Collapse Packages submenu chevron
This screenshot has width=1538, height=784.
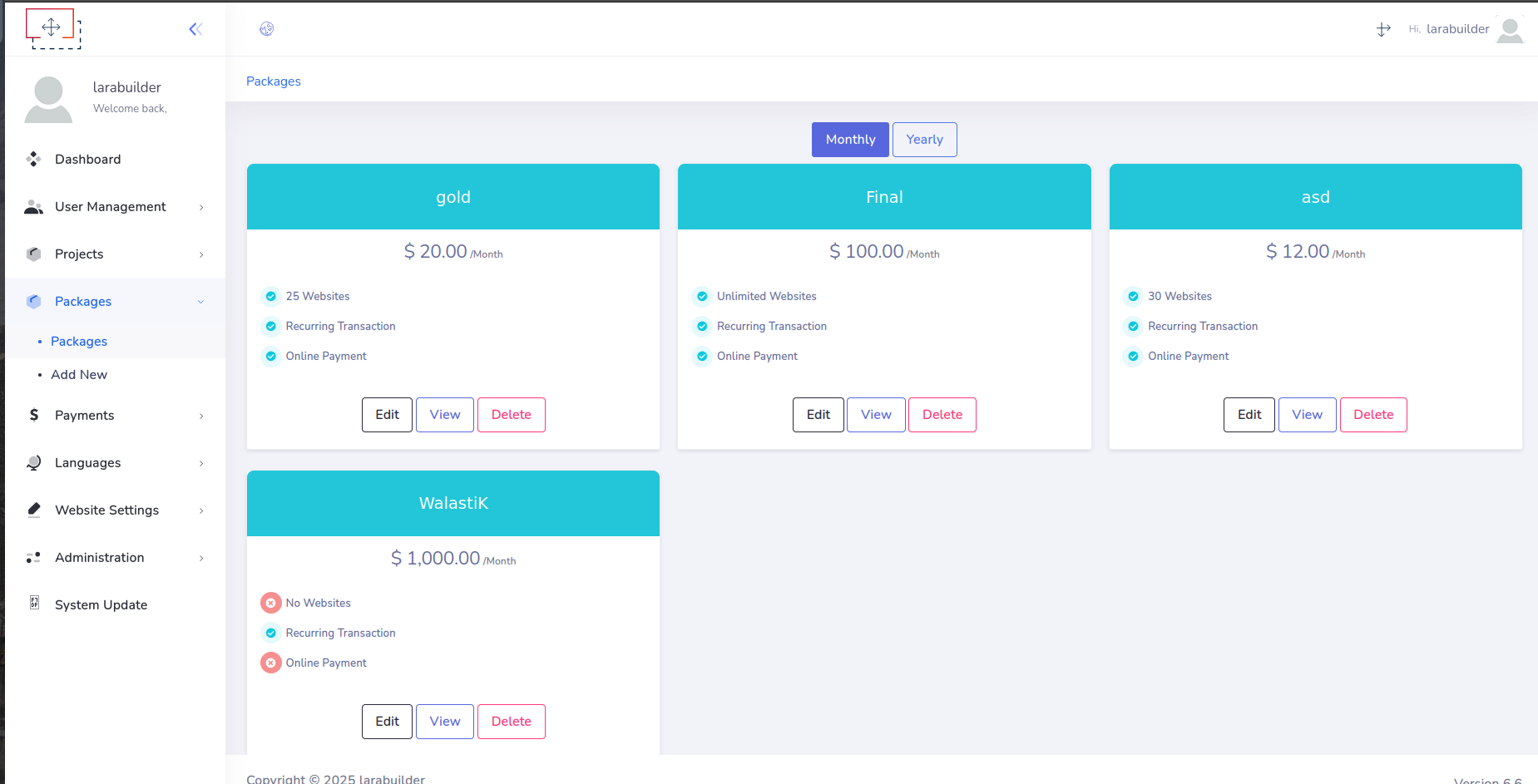click(x=200, y=302)
